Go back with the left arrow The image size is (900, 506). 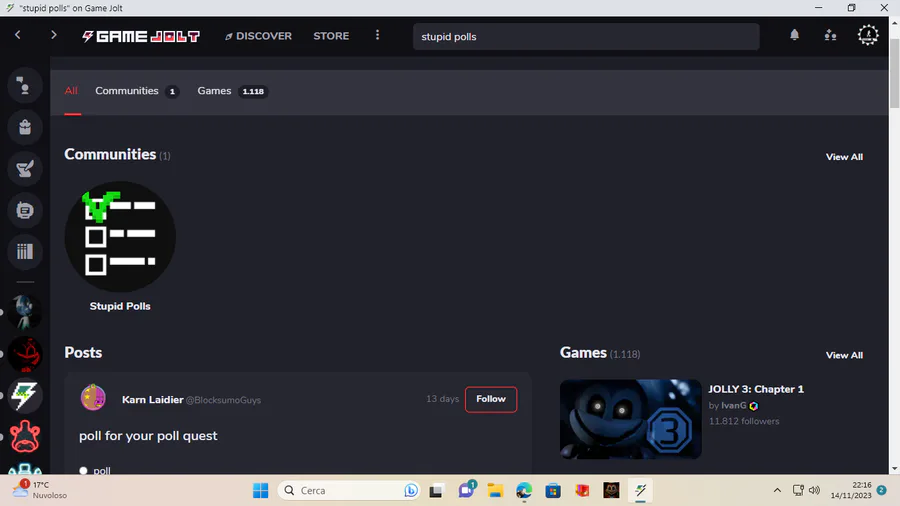(18, 35)
